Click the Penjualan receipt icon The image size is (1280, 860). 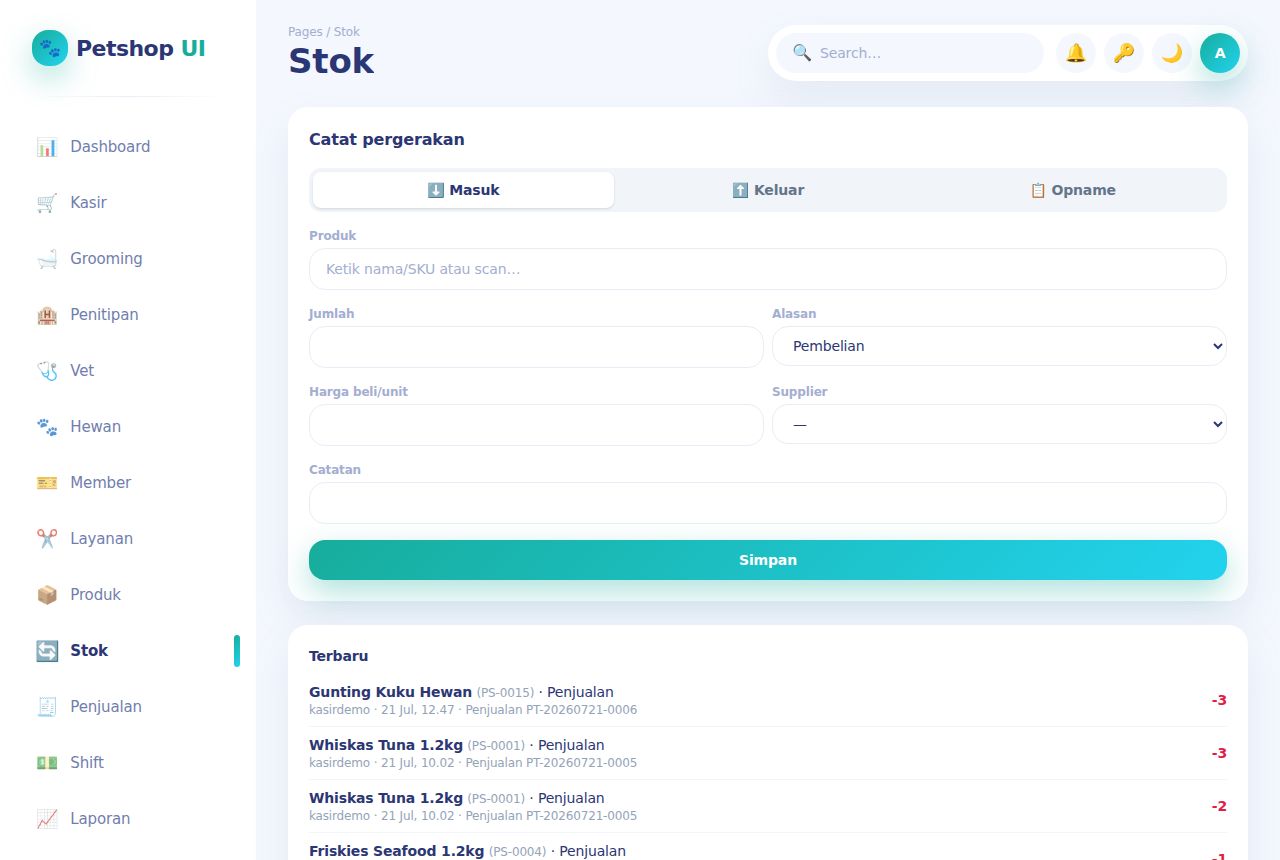tap(47, 707)
